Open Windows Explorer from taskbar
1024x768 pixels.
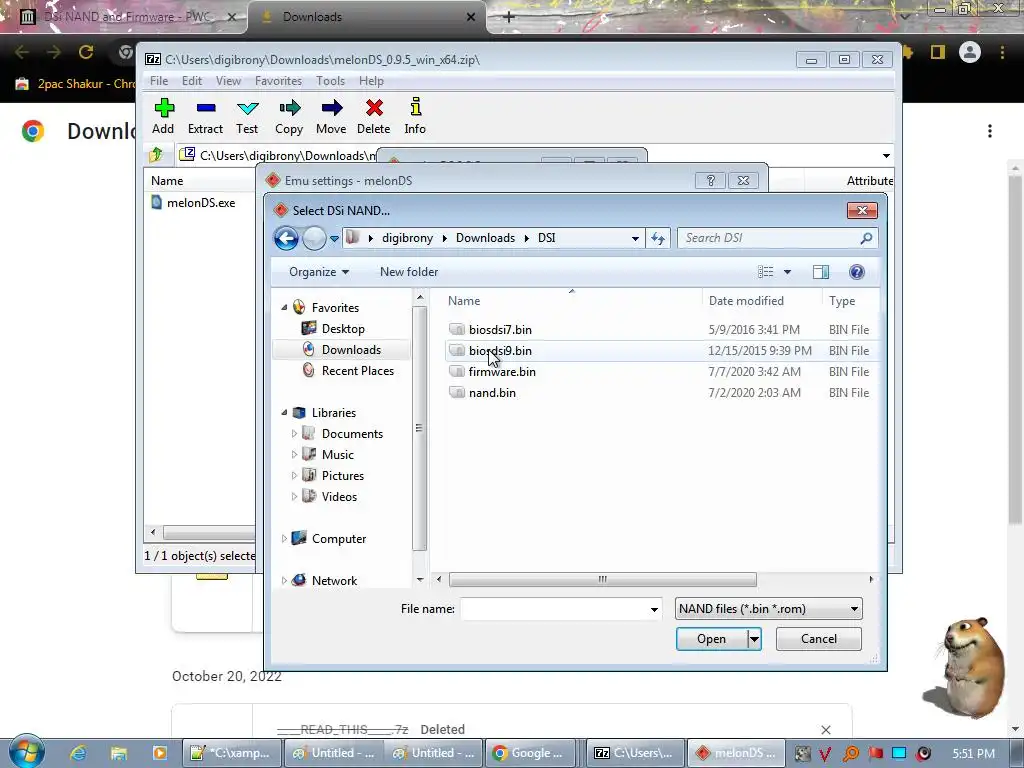click(118, 753)
